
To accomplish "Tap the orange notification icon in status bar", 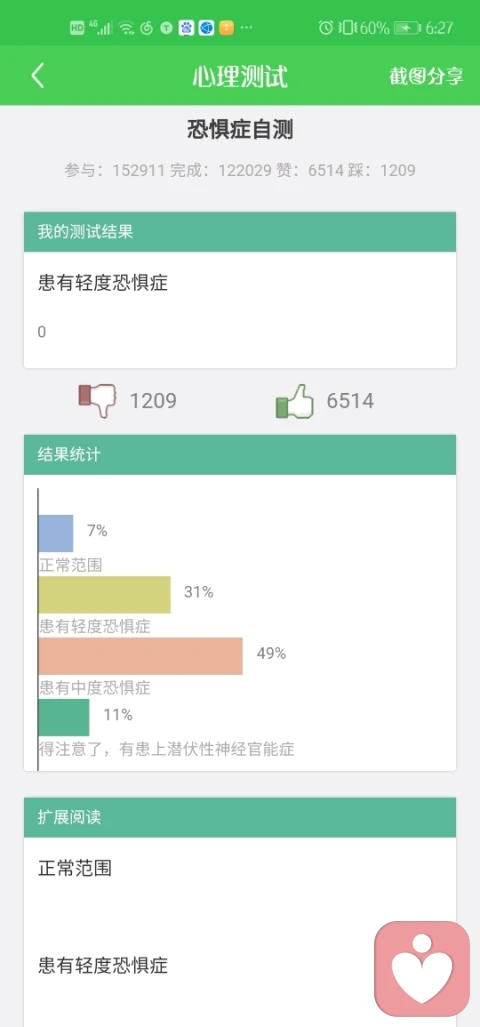I will [x=226, y=28].
